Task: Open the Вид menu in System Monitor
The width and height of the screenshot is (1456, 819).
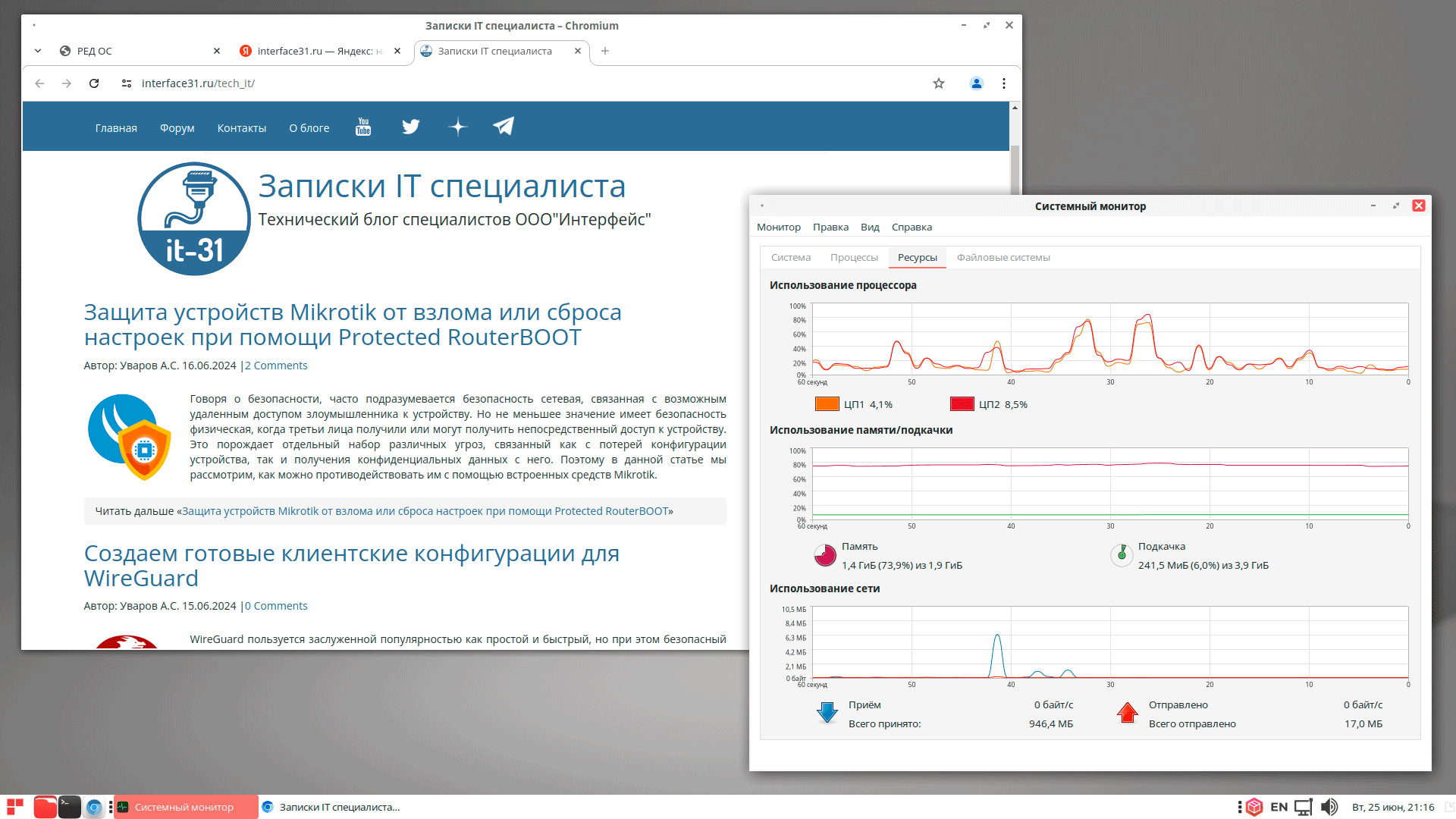Action: 870,227
